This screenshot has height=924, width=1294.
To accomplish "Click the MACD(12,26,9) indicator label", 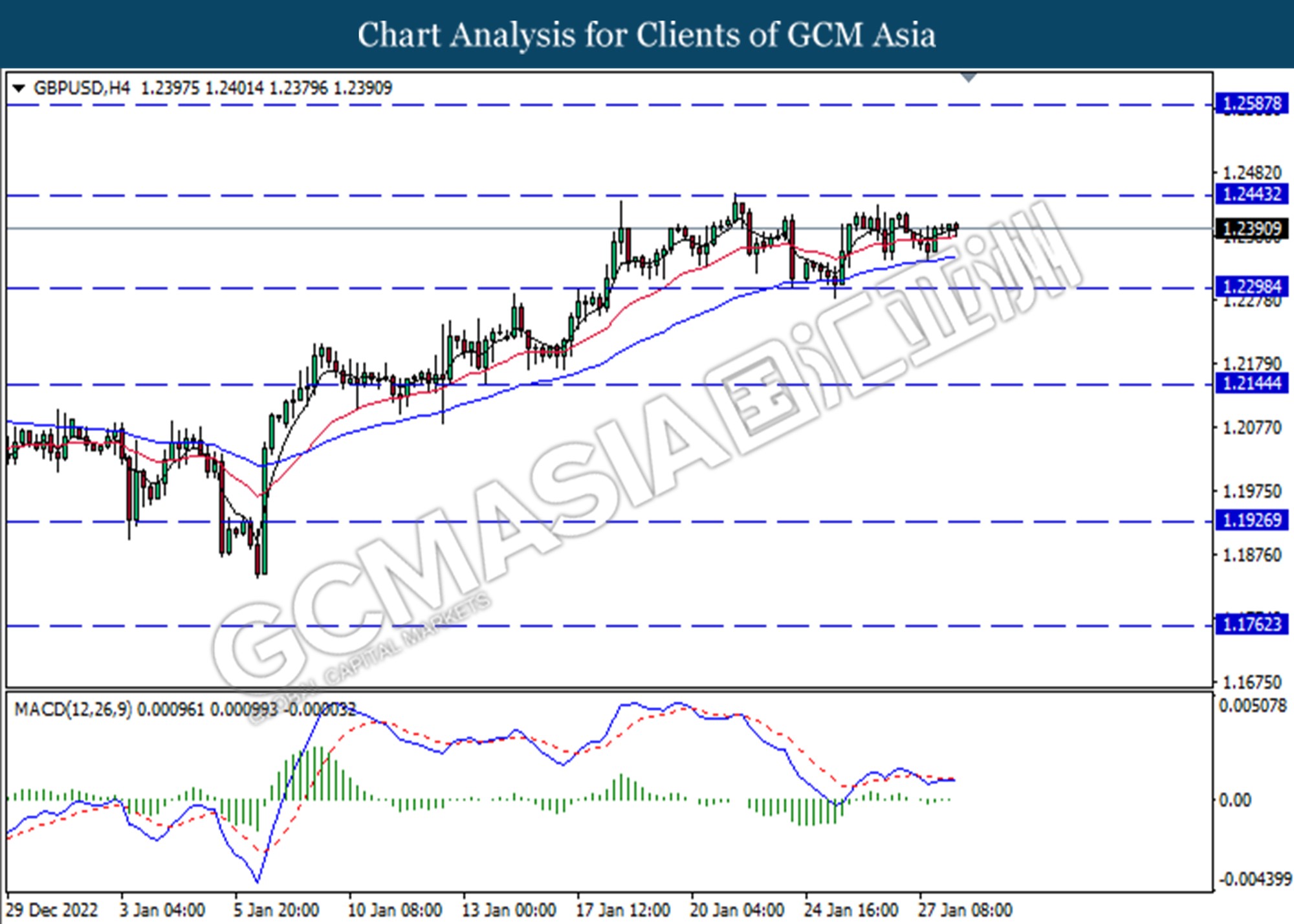I will tap(73, 709).
